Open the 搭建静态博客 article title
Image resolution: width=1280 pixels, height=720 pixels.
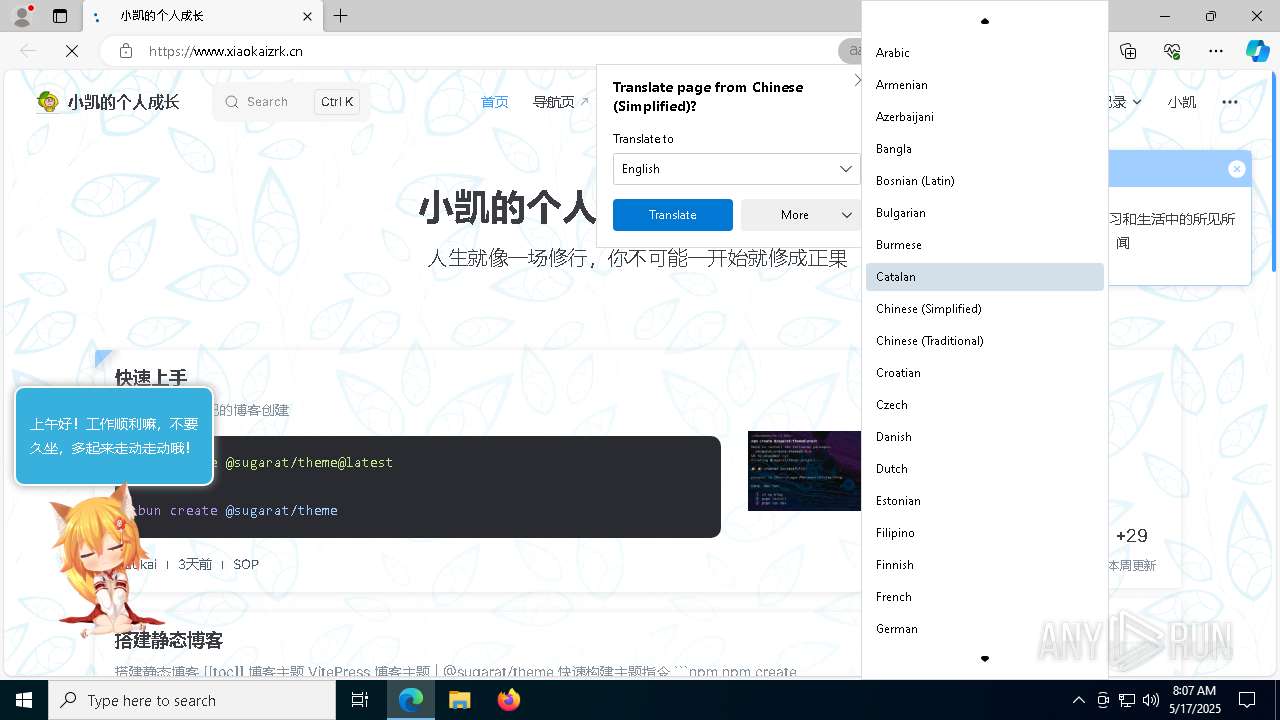click(x=169, y=640)
